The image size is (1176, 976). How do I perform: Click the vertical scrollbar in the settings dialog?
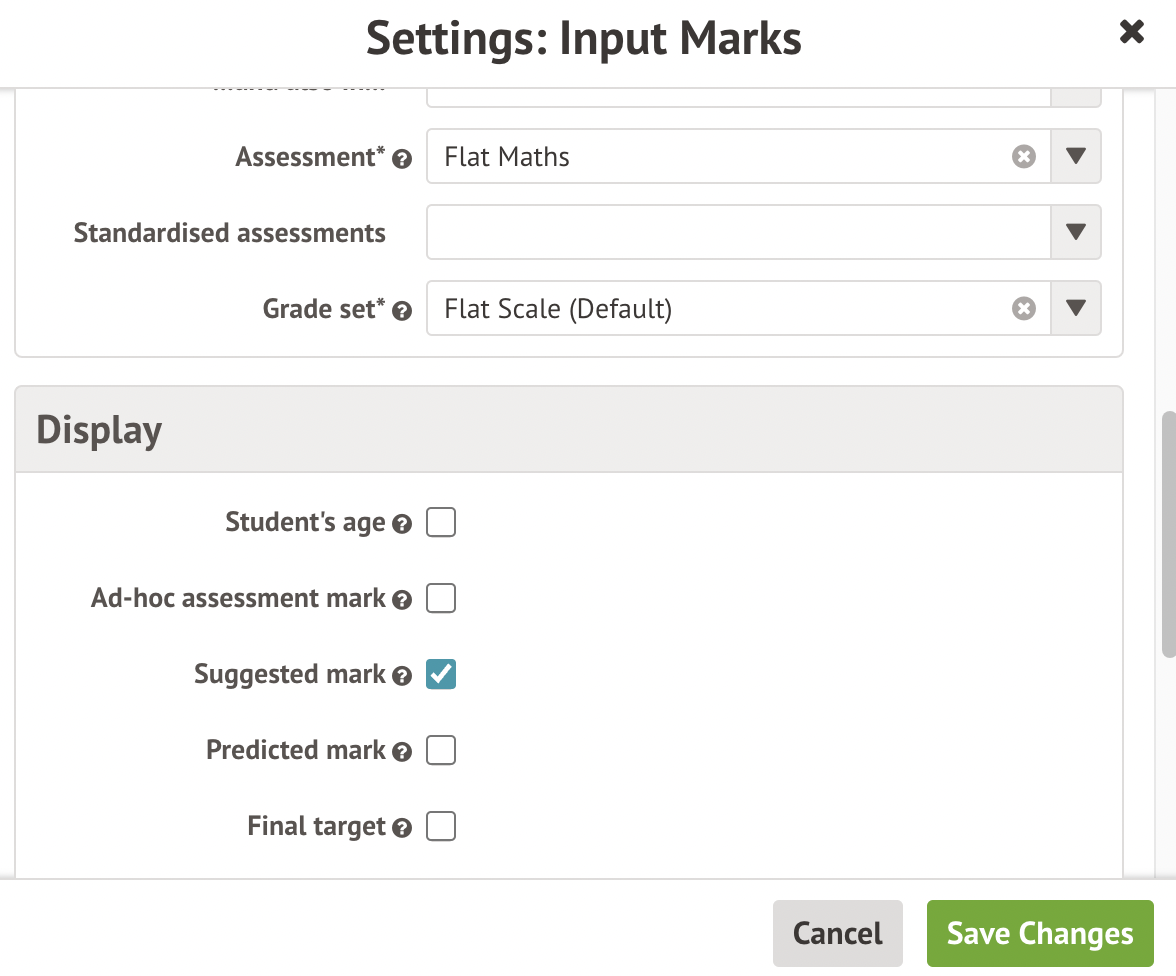(1168, 534)
